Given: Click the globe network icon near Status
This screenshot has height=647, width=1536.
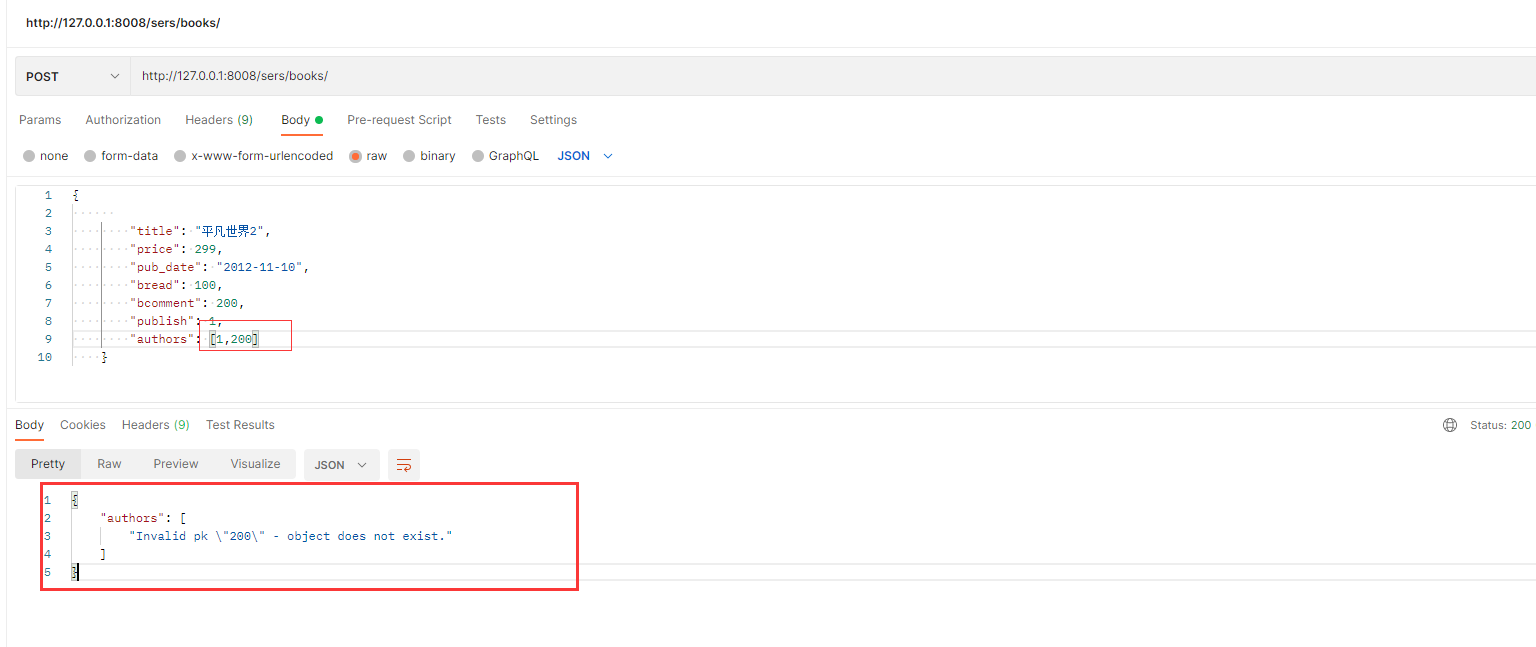Looking at the screenshot, I should coord(1450,425).
